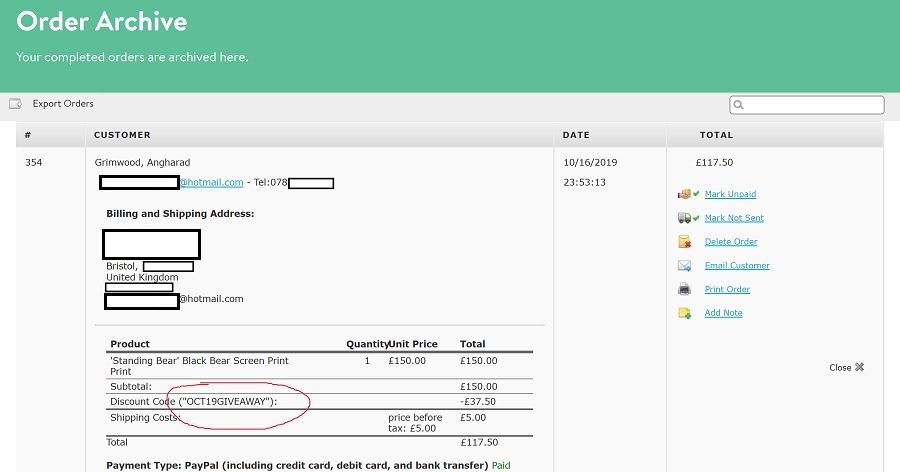Screen dimensions: 900x472
Task: Sort by the # column header
Action: tap(28, 135)
